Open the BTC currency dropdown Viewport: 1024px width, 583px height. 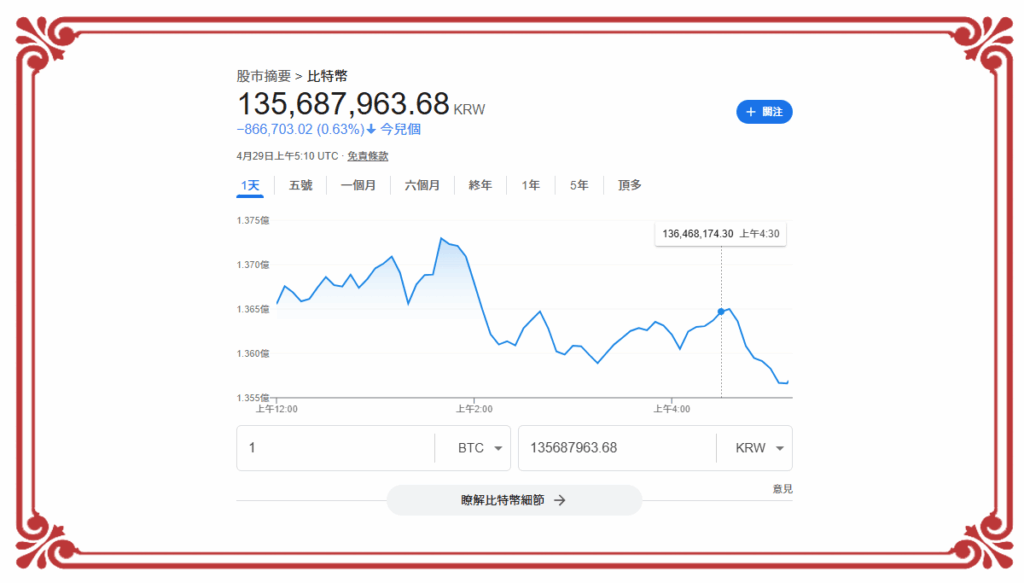(479, 448)
